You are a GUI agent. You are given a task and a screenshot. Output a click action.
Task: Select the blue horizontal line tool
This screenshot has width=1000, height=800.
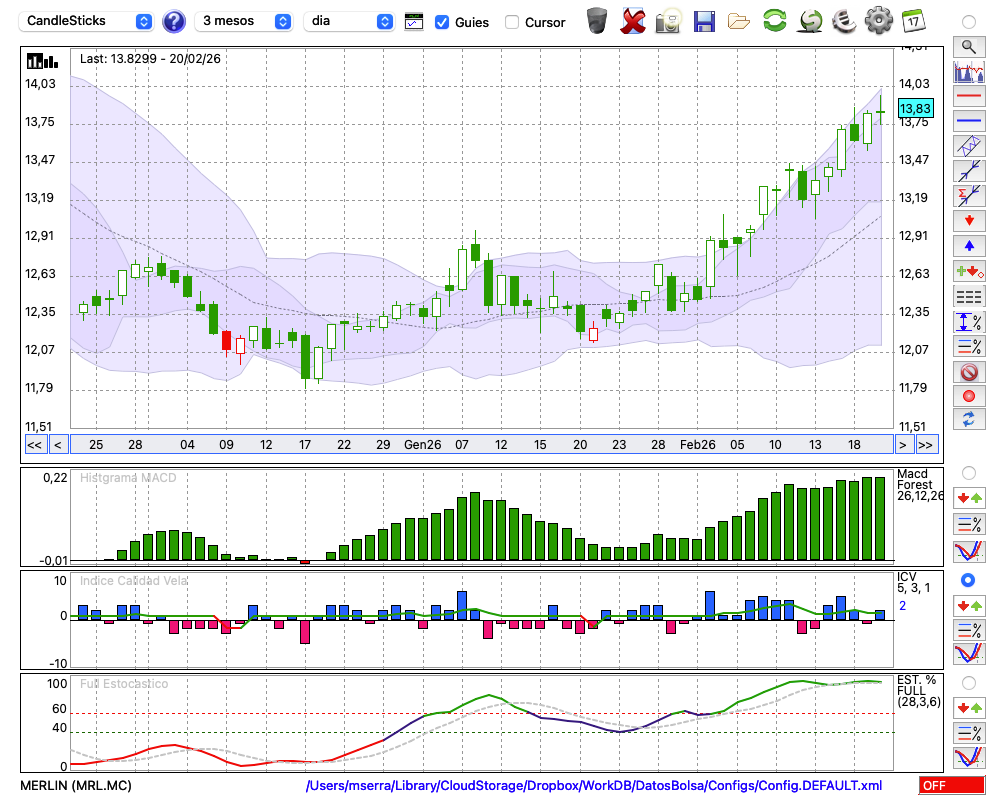click(968, 121)
